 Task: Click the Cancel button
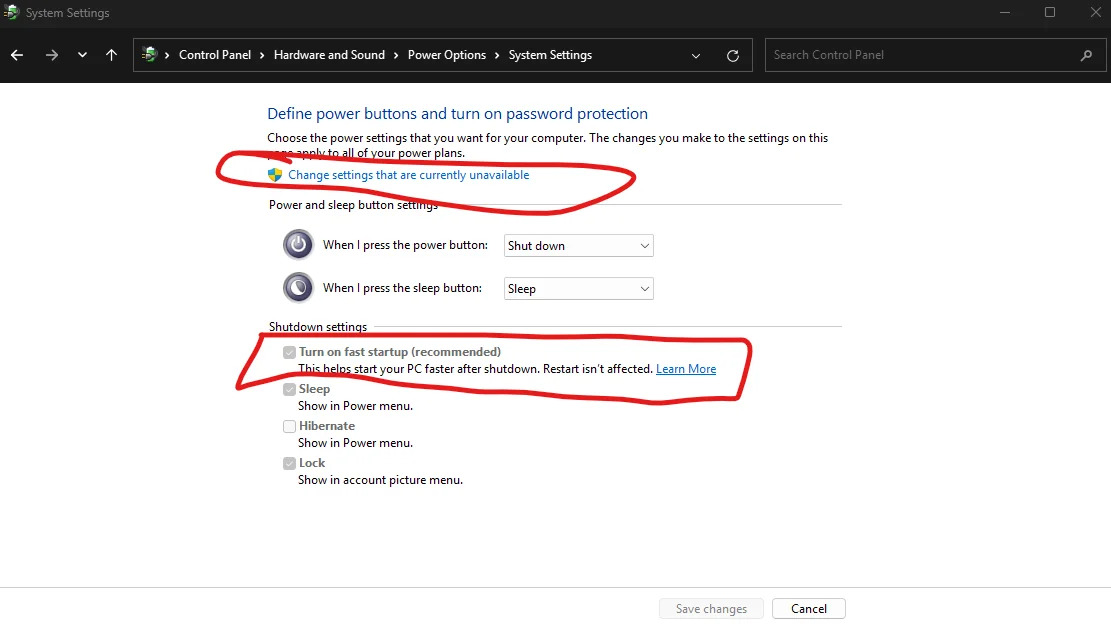(808, 608)
